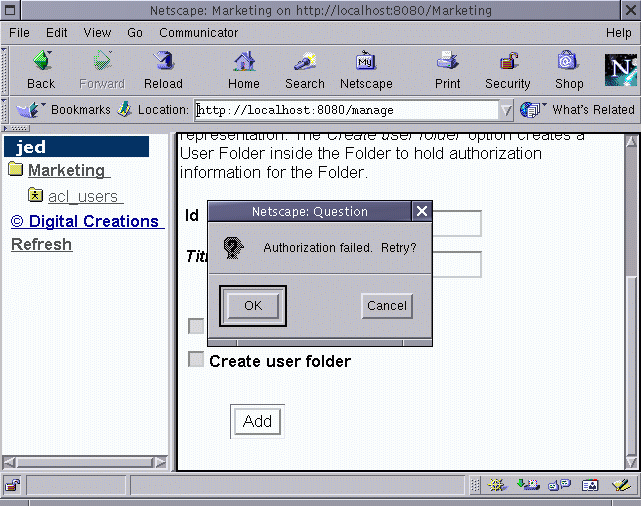Click the Refresh link in the sidebar
The image size is (641, 506).
tap(41, 244)
